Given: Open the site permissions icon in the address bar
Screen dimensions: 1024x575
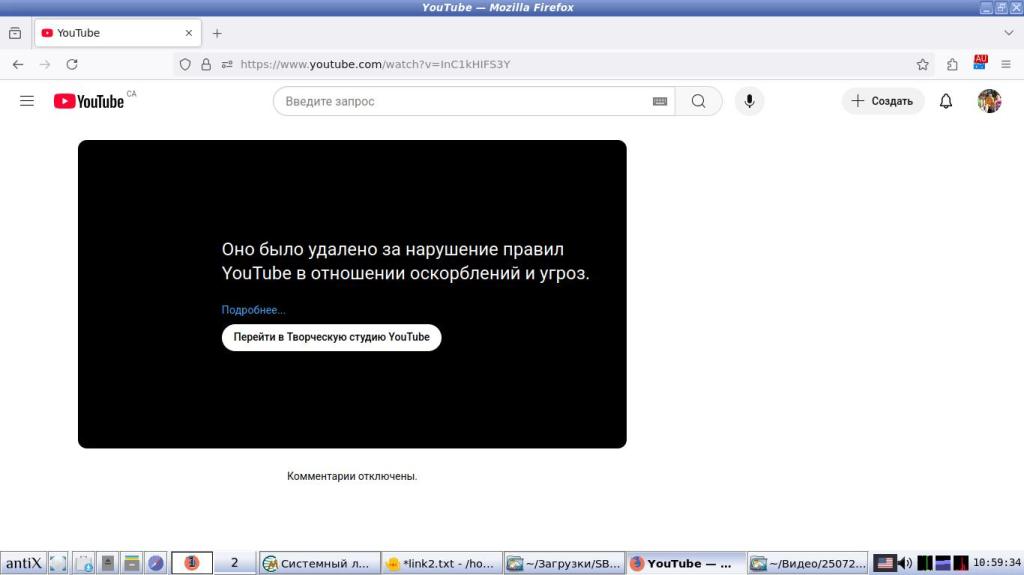Looking at the screenshot, I should (x=227, y=64).
